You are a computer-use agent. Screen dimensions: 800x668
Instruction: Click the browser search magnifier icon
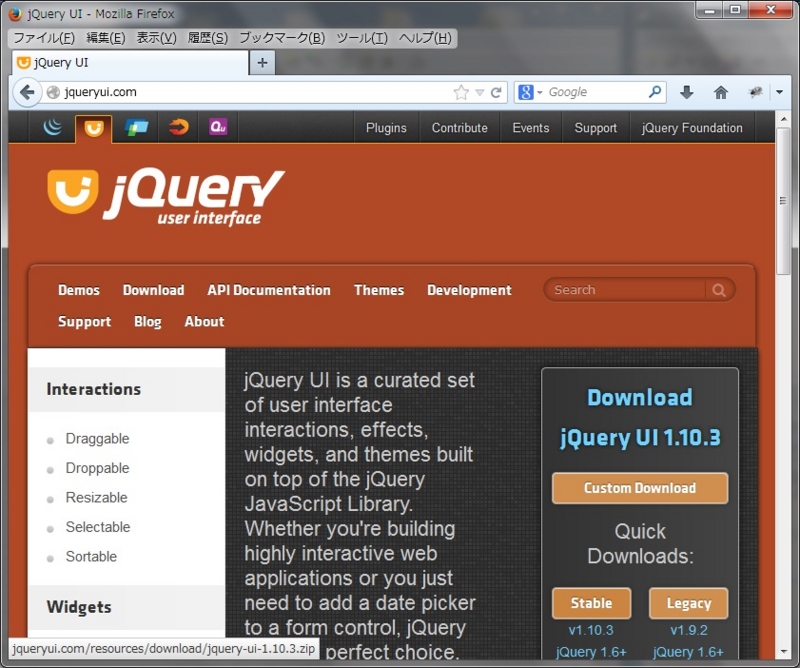coord(655,92)
